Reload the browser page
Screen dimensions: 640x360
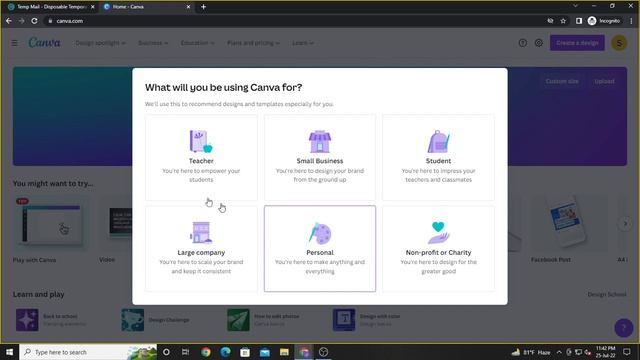[x=34, y=21]
